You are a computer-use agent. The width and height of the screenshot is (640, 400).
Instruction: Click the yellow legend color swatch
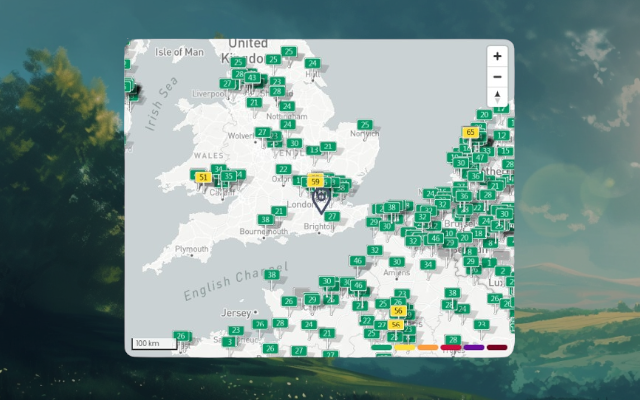click(x=404, y=347)
